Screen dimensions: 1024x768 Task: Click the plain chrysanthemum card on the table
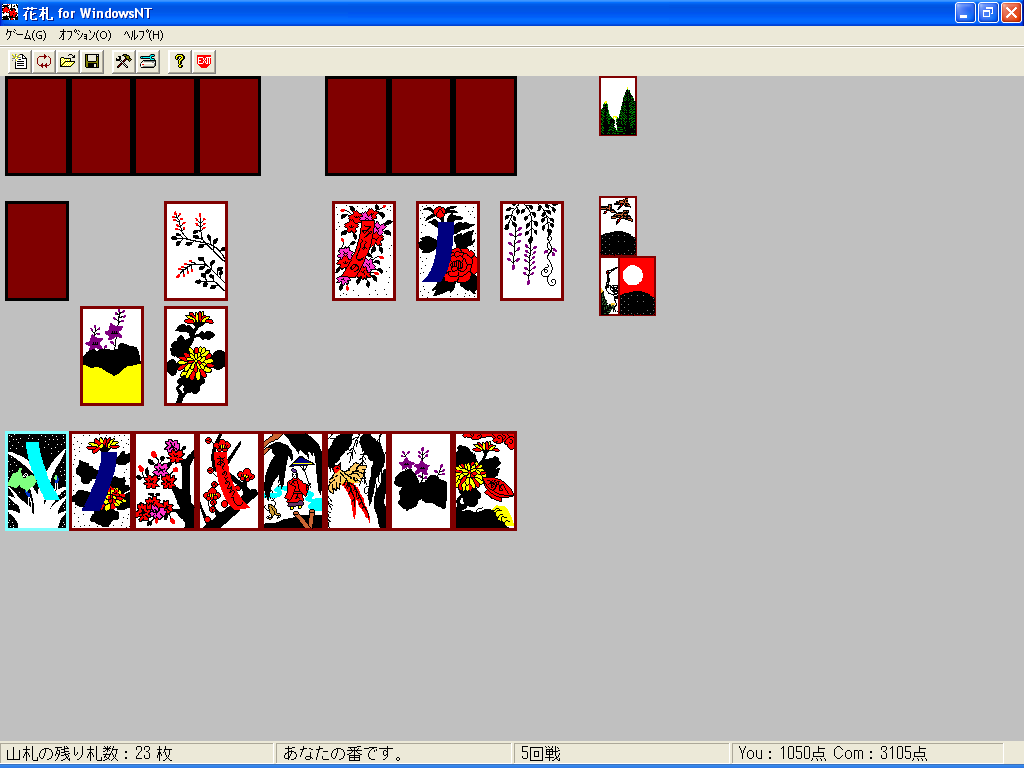pos(196,356)
